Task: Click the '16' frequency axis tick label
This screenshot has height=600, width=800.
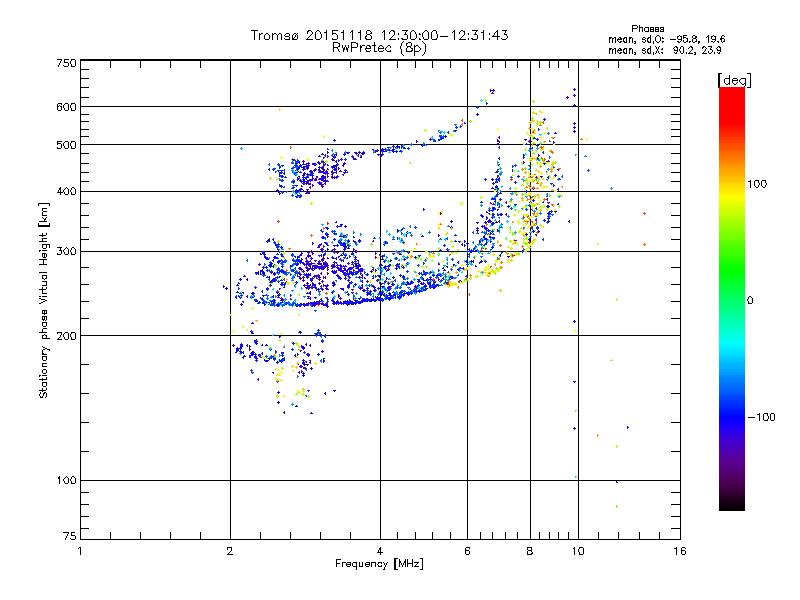Action: tap(680, 551)
